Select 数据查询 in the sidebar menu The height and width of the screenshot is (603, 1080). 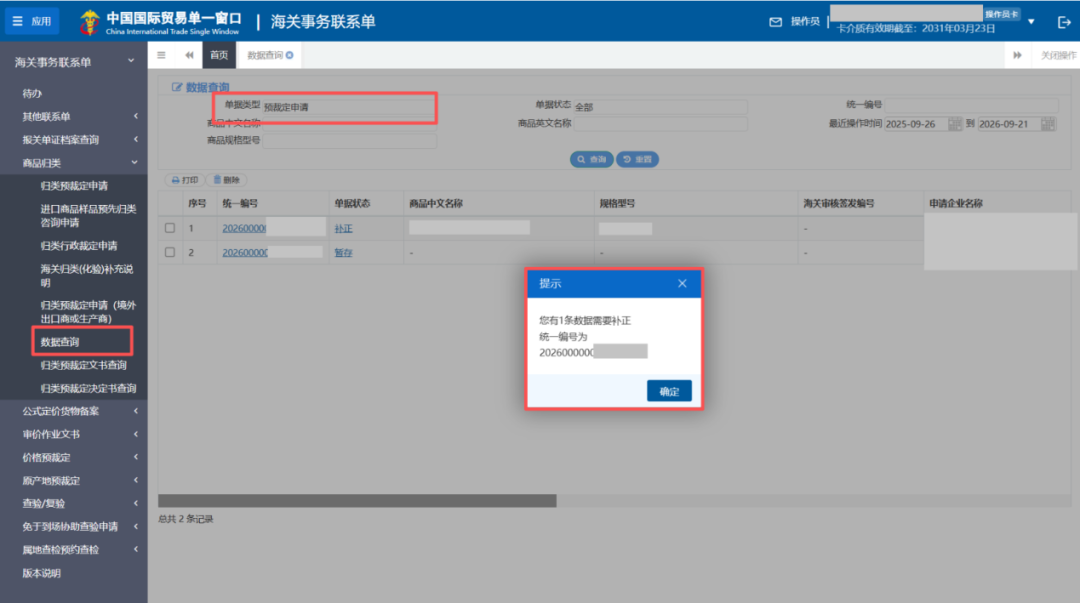[60, 342]
